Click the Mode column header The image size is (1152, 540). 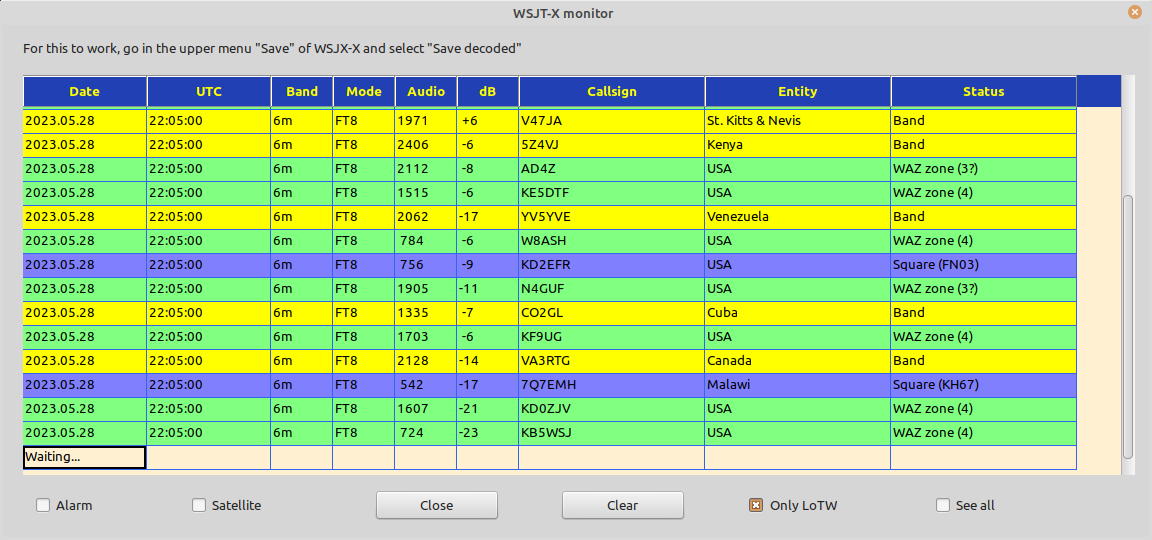click(x=364, y=92)
